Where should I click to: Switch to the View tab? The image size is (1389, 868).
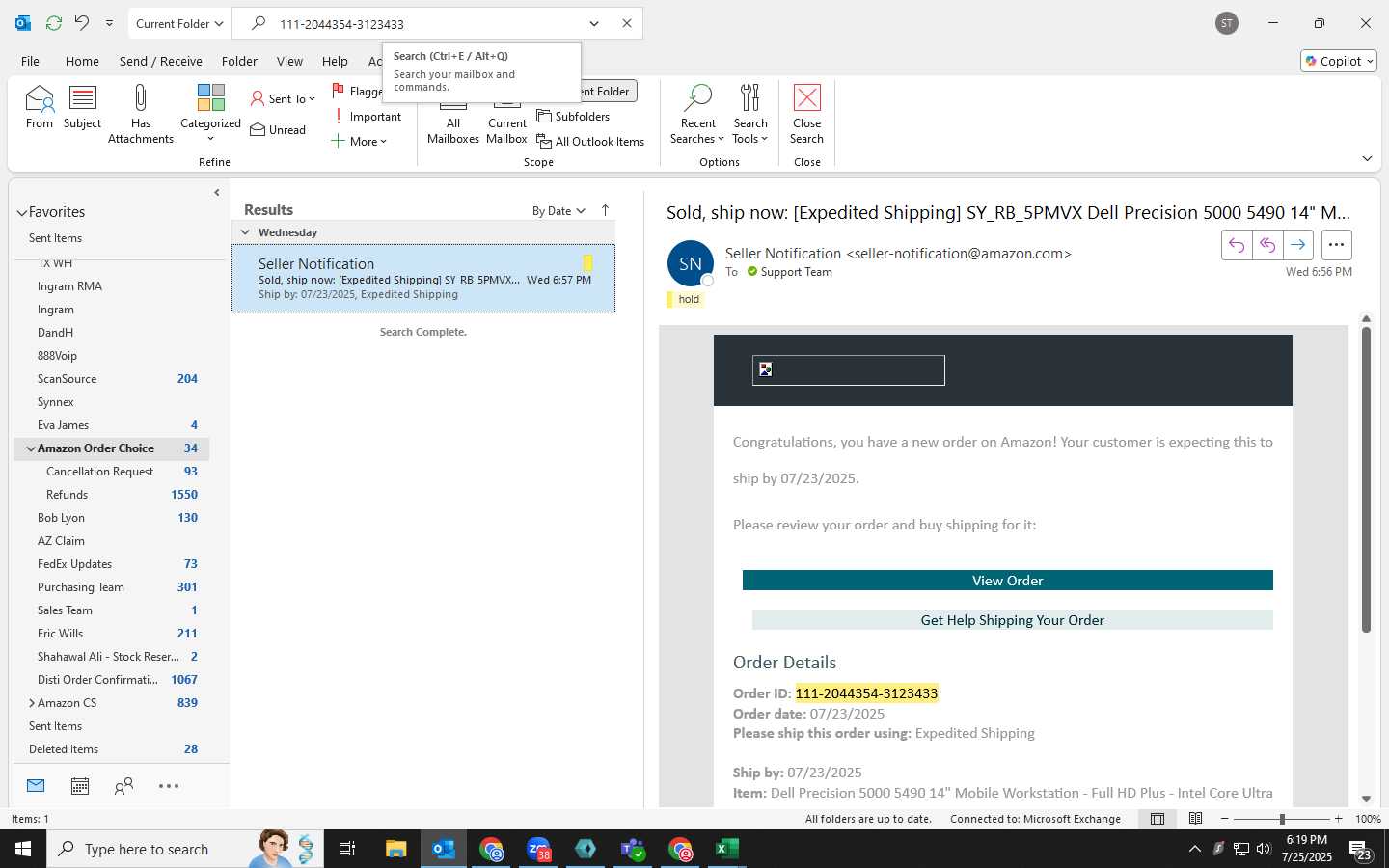pos(289,61)
